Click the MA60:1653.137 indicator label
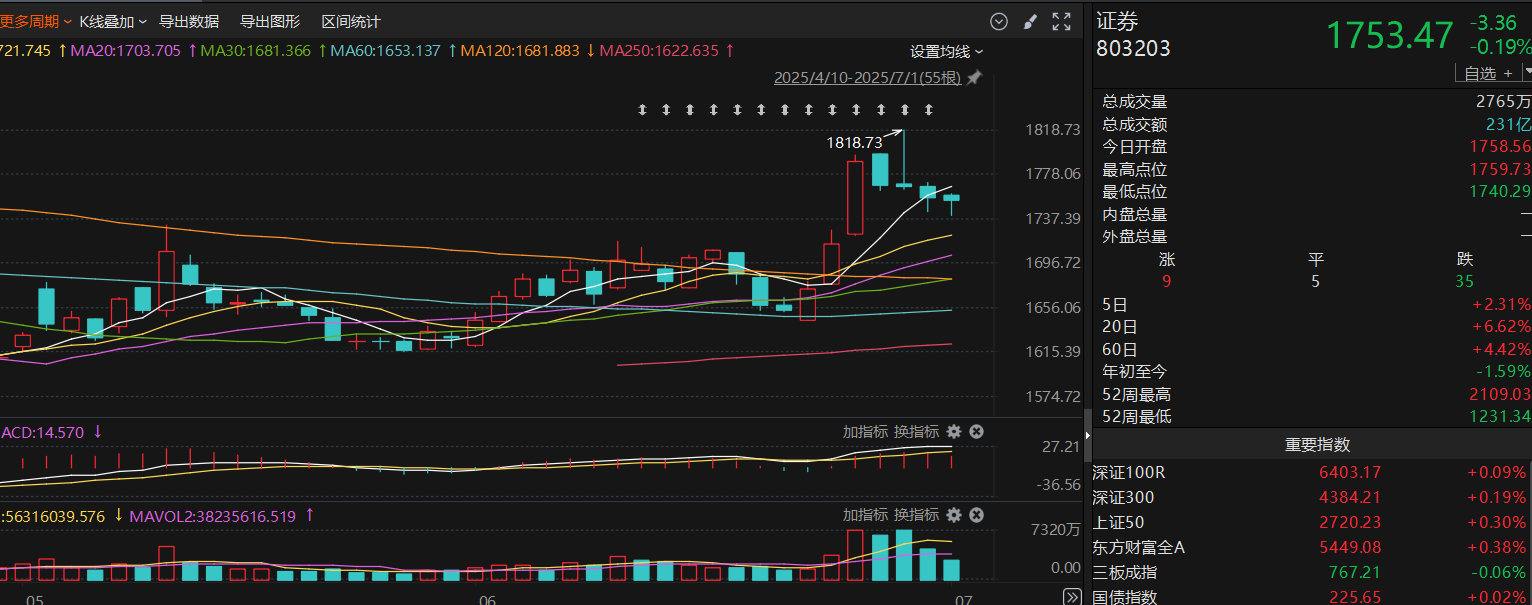1532x605 pixels. pos(386,50)
